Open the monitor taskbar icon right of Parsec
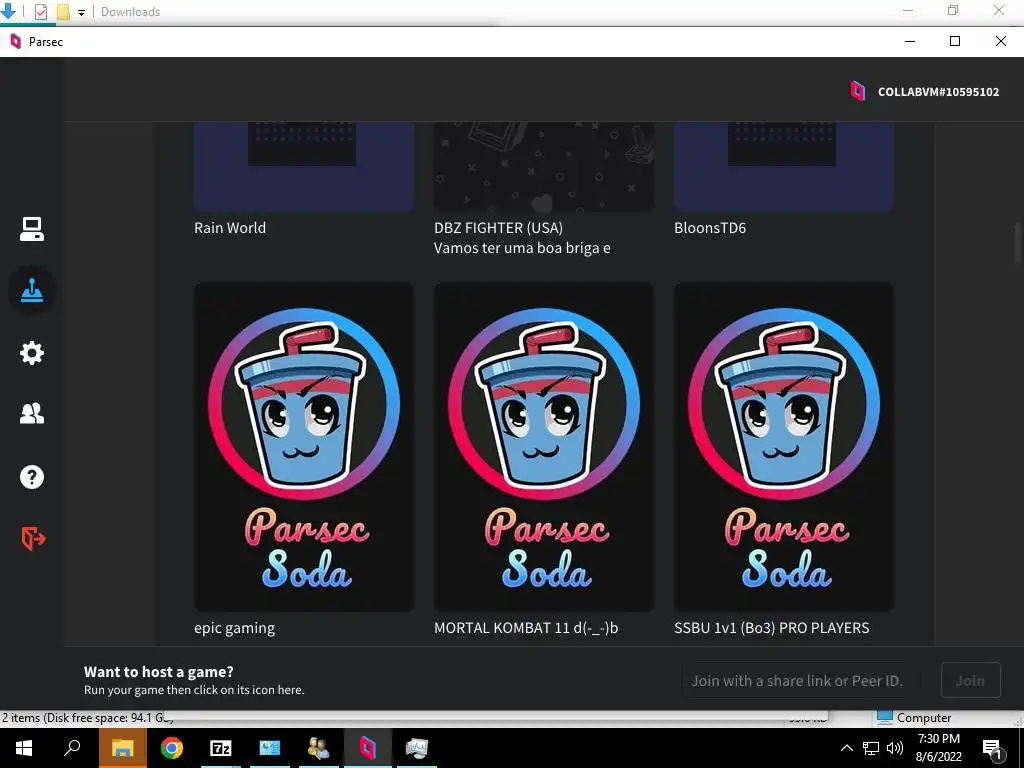 [417, 748]
